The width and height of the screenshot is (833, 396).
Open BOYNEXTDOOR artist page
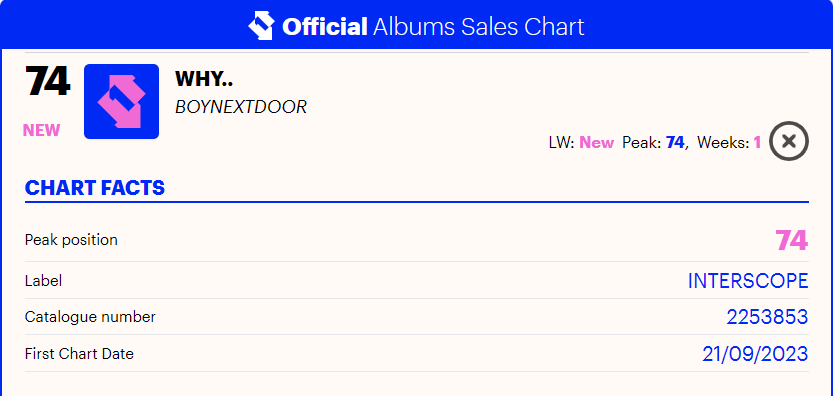click(x=241, y=107)
